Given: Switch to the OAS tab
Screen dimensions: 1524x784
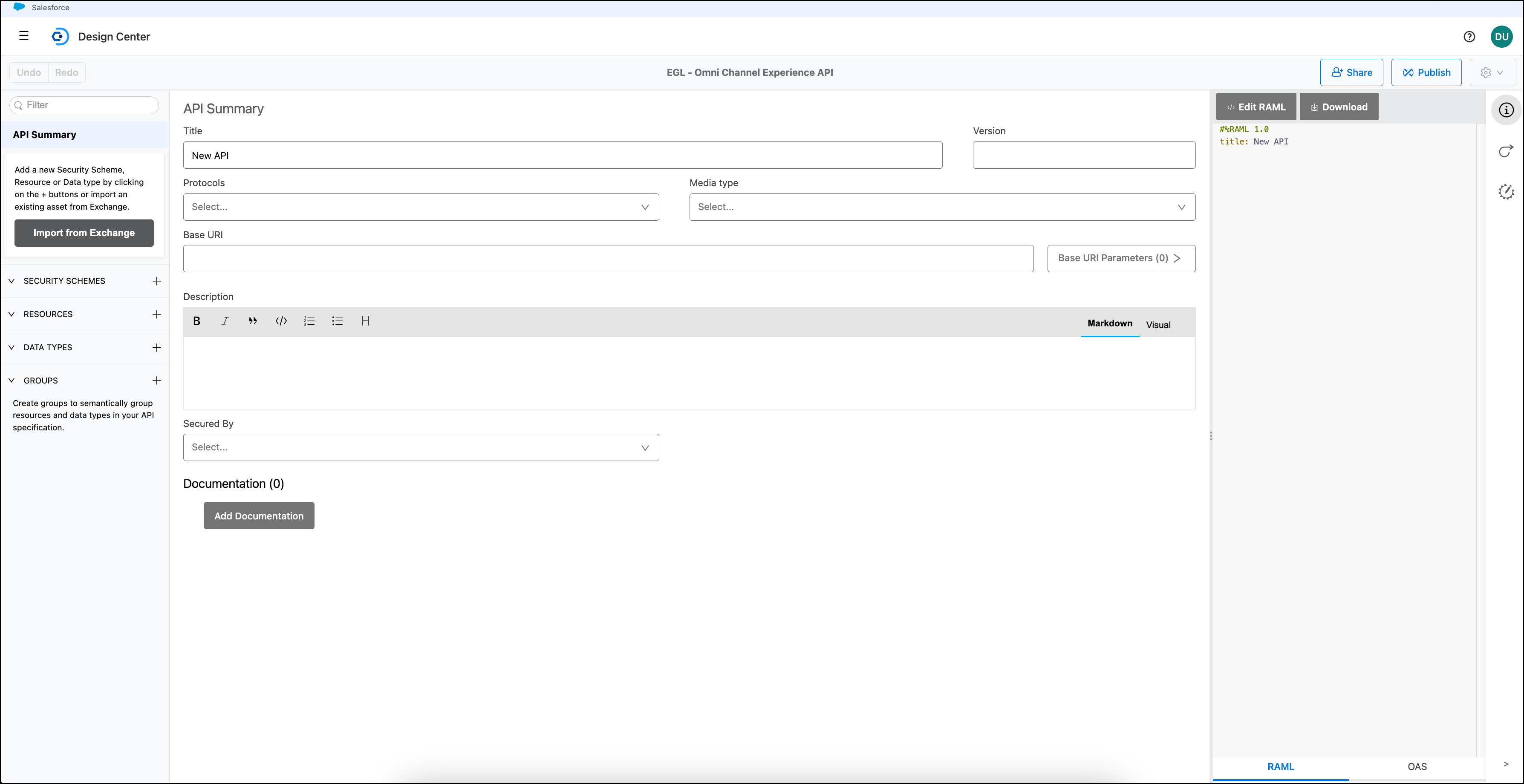Looking at the screenshot, I should pyautogui.click(x=1416, y=766).
